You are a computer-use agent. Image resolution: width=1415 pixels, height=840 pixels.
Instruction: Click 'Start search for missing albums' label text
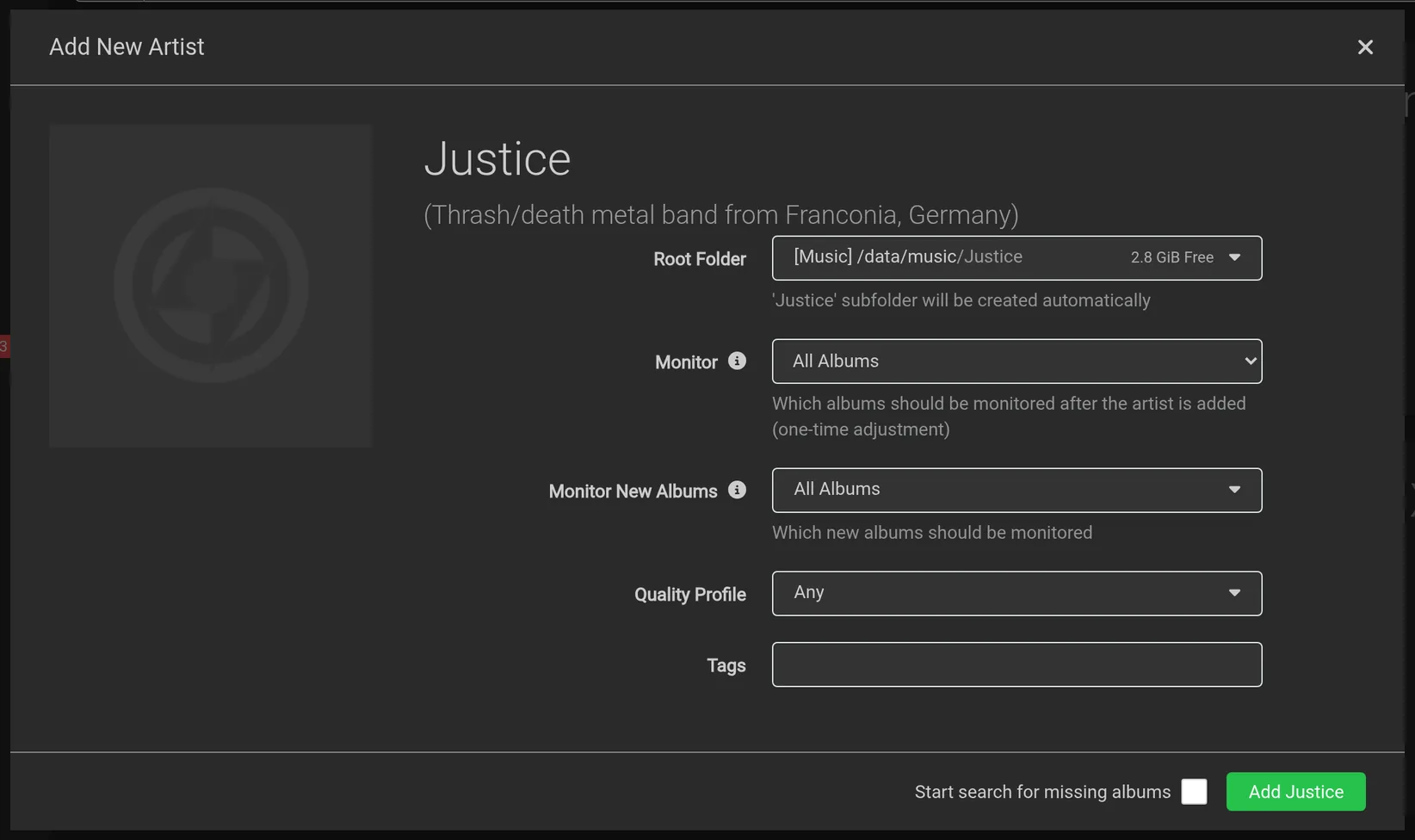(1042, 792)
